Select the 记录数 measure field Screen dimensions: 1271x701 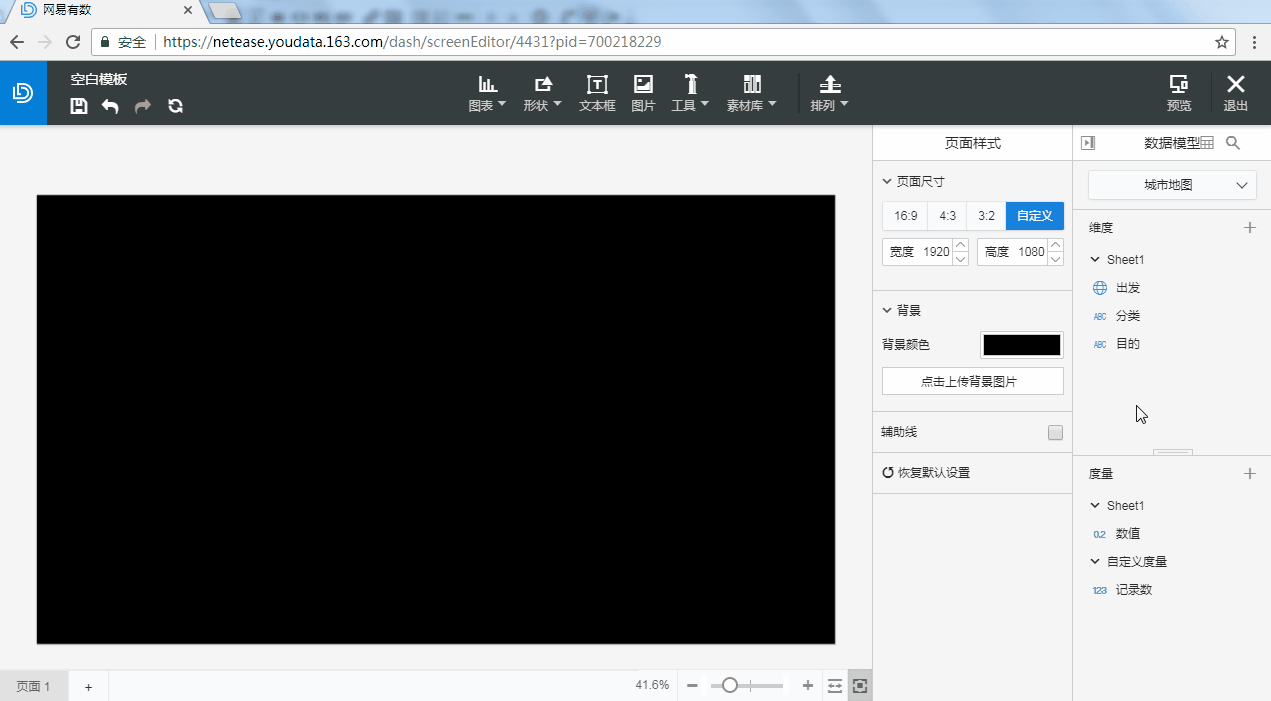tap(1134, 590)
